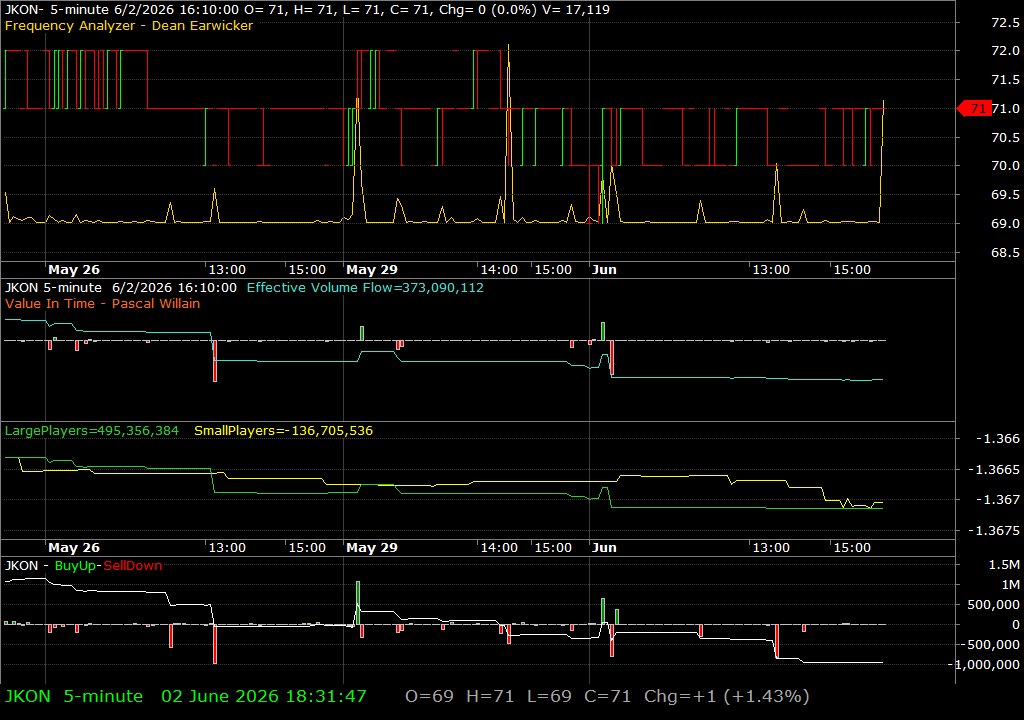
Task: Click the red 71 price marker
Action: 975,108
